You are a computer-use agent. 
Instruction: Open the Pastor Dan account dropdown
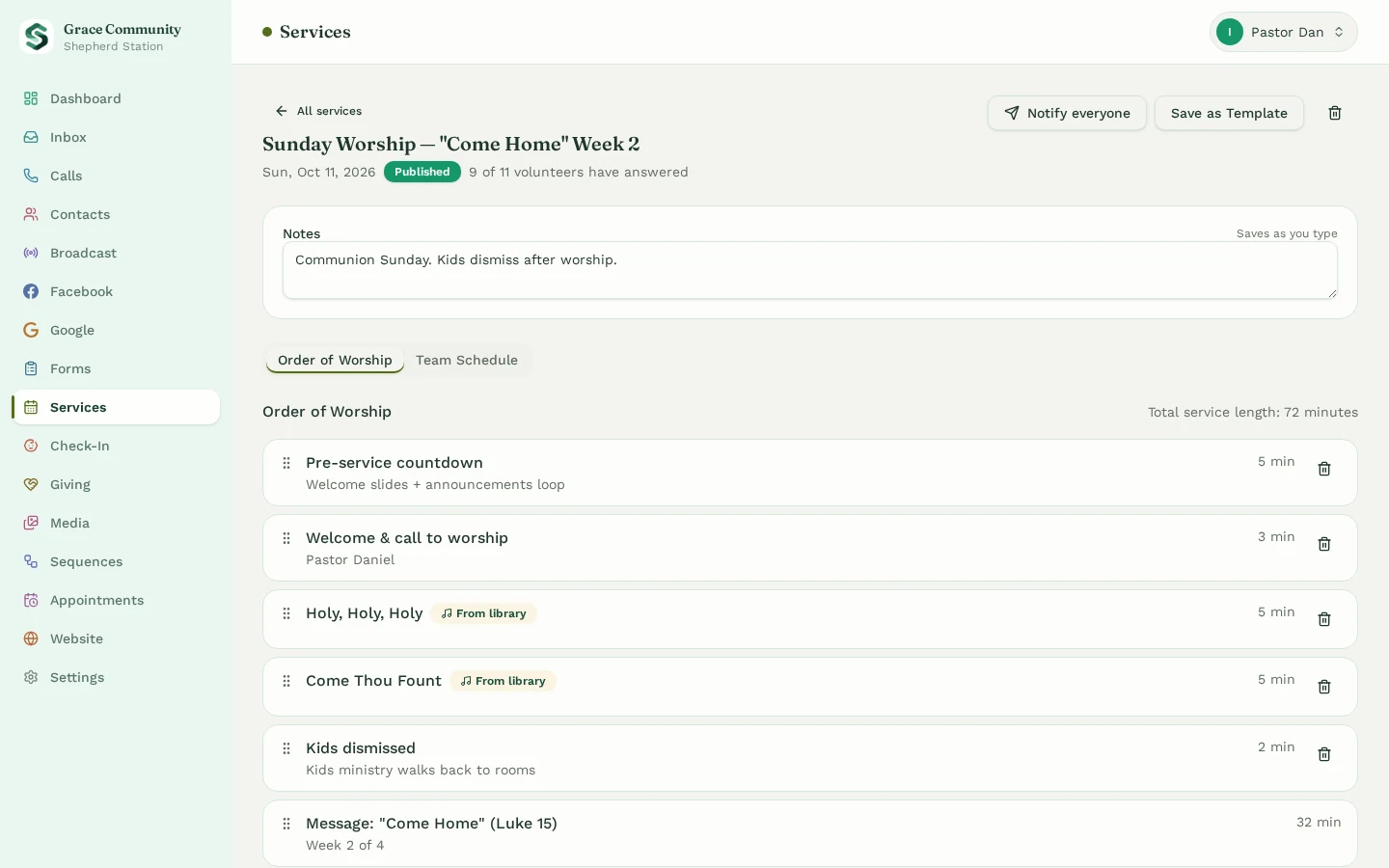pyautogui.click(x=1283, y=32)
